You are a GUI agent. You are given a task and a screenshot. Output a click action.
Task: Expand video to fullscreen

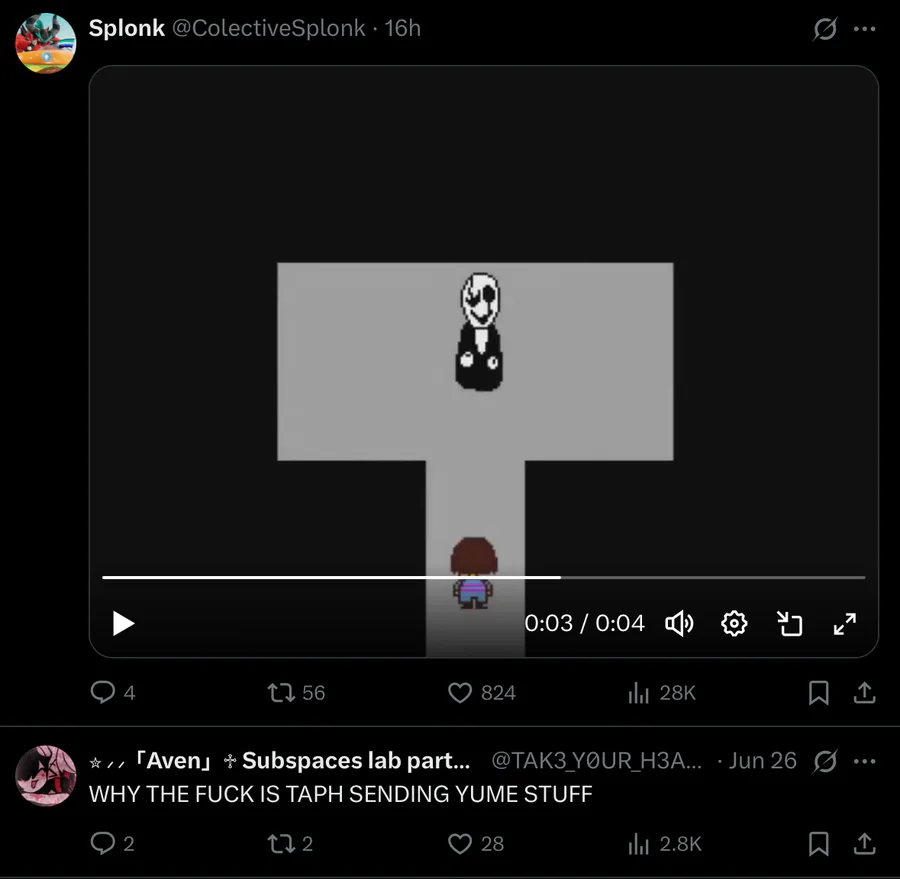point(844,624)
